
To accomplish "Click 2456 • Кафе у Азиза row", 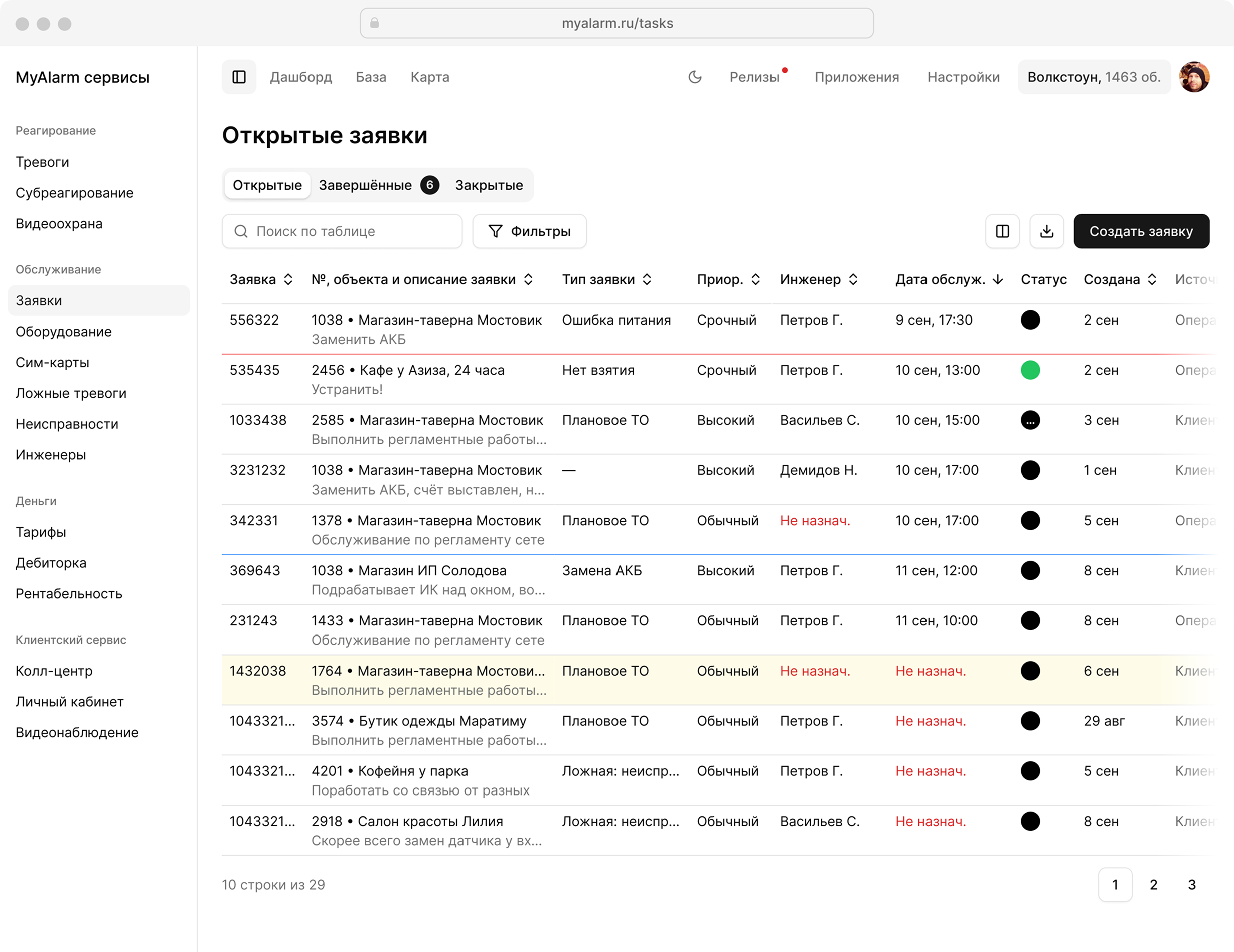I will (x=717, y=380).
